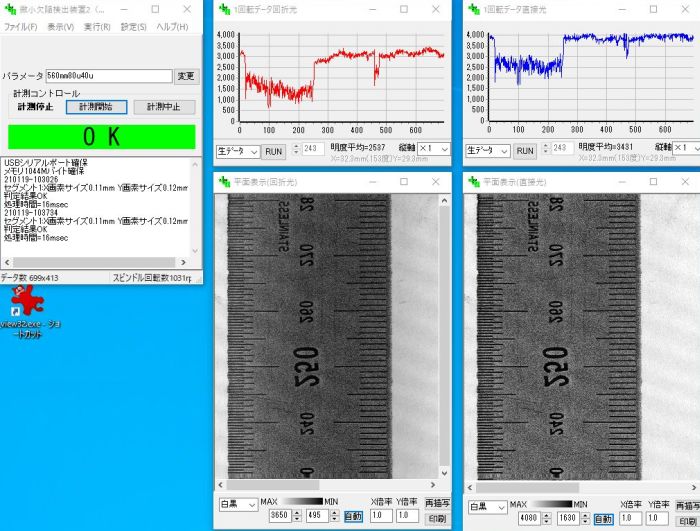Click the 平面表示(直接光) window title icon
700x531 pixels.
tap(475, 182)
